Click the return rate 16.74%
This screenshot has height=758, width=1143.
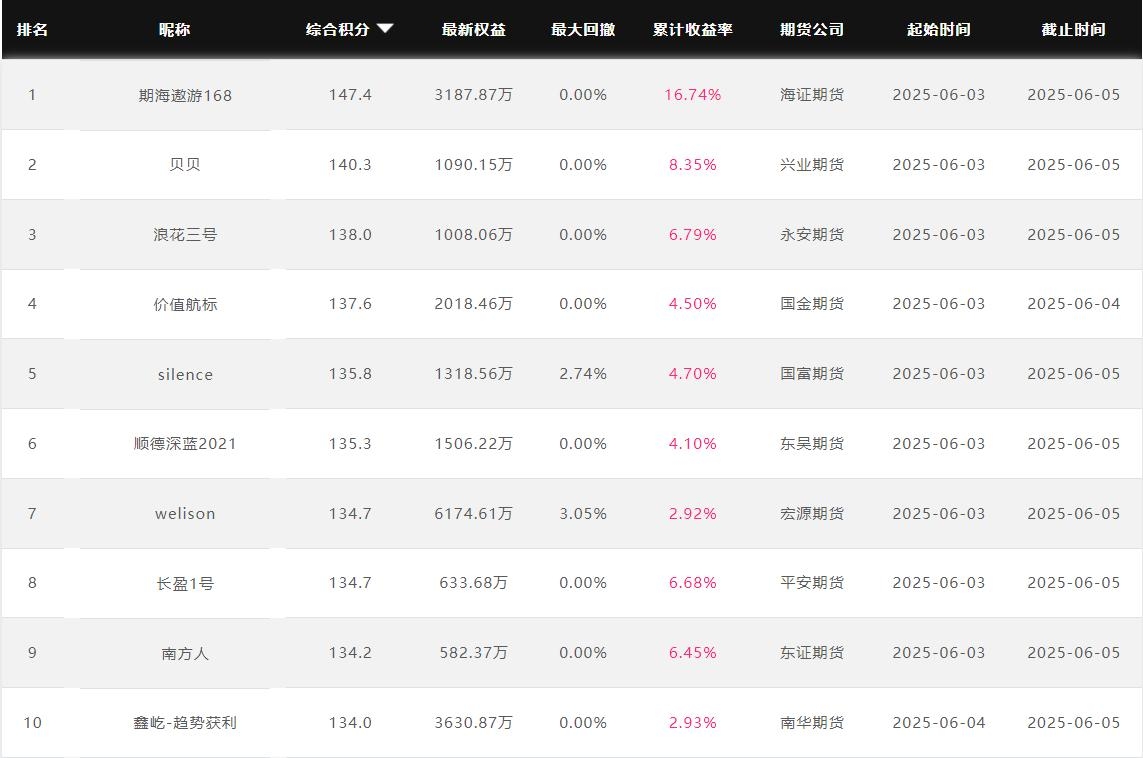(x=693, y=95)
